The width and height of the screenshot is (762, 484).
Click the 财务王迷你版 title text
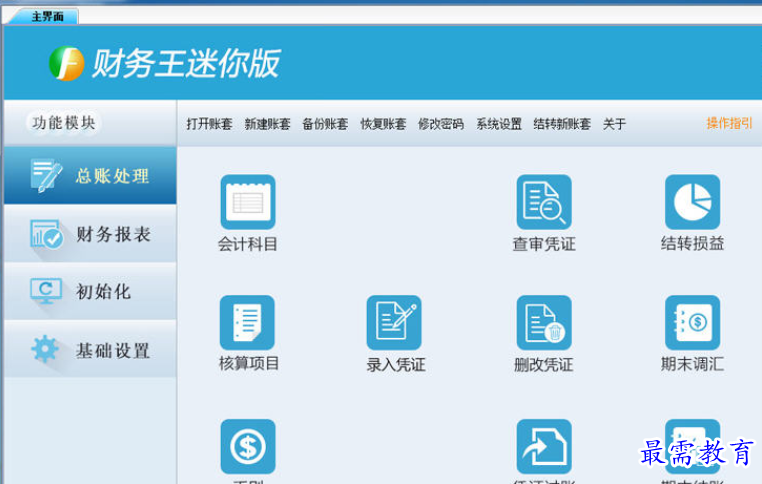(x=186, y=64)
